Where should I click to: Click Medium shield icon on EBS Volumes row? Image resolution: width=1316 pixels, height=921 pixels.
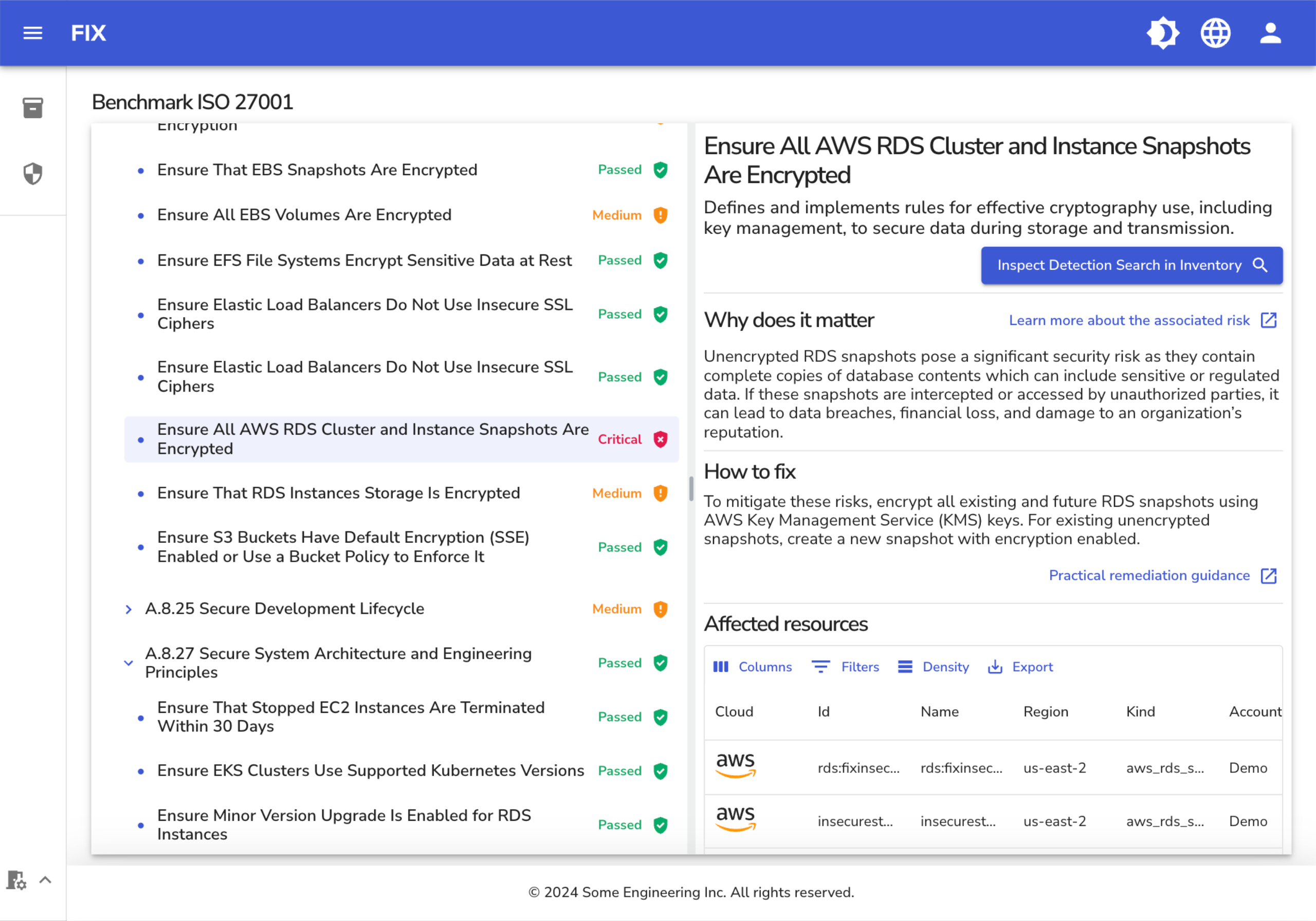(x=660, y=215)
